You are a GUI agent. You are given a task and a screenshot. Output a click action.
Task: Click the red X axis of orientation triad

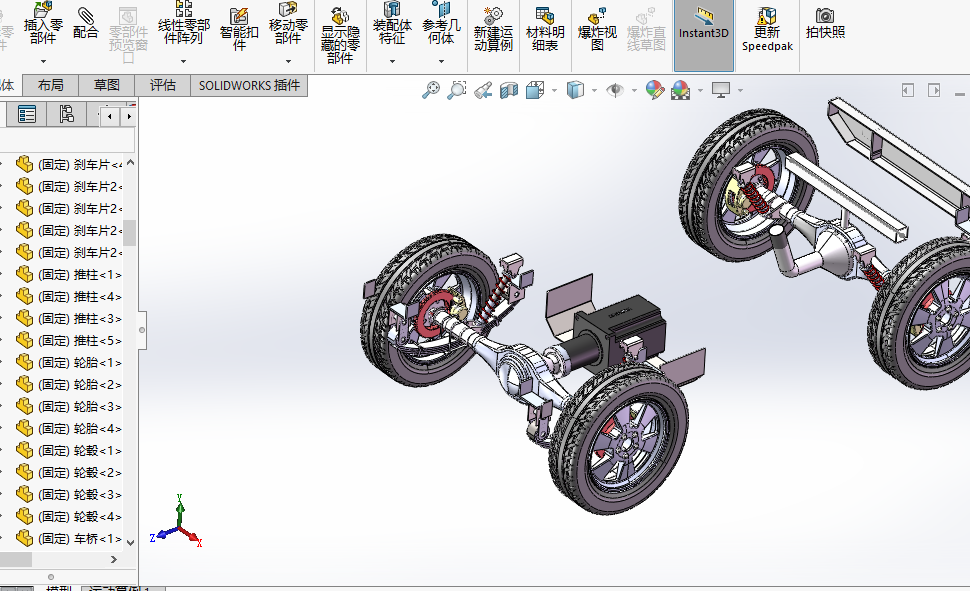click(x=192, y=537)
